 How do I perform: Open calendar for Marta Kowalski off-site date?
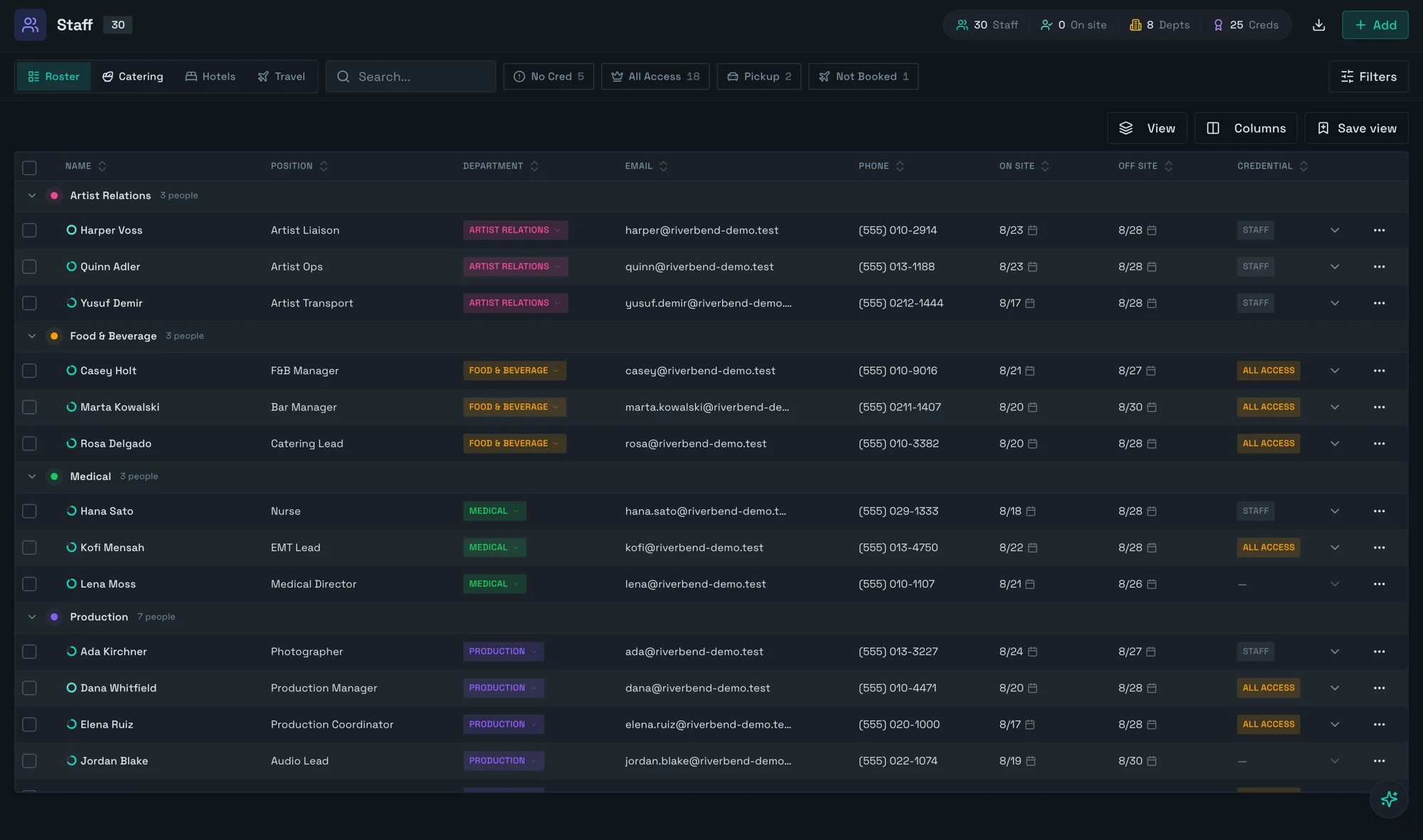(1152, 408)
